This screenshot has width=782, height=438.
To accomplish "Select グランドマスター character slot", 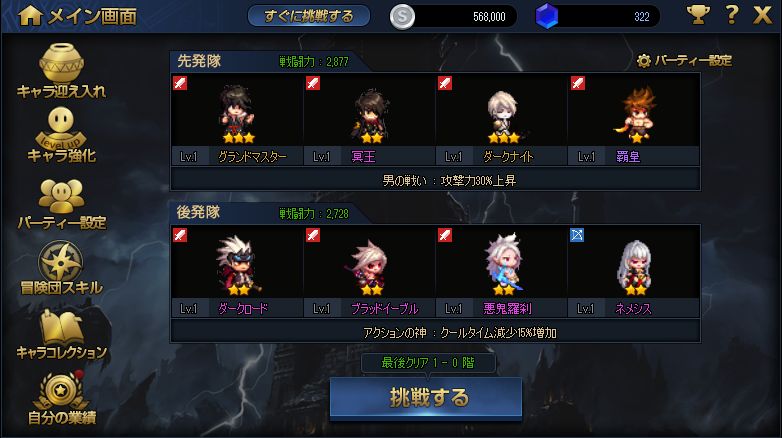I will pyautogui.click(x=237, y=120).
